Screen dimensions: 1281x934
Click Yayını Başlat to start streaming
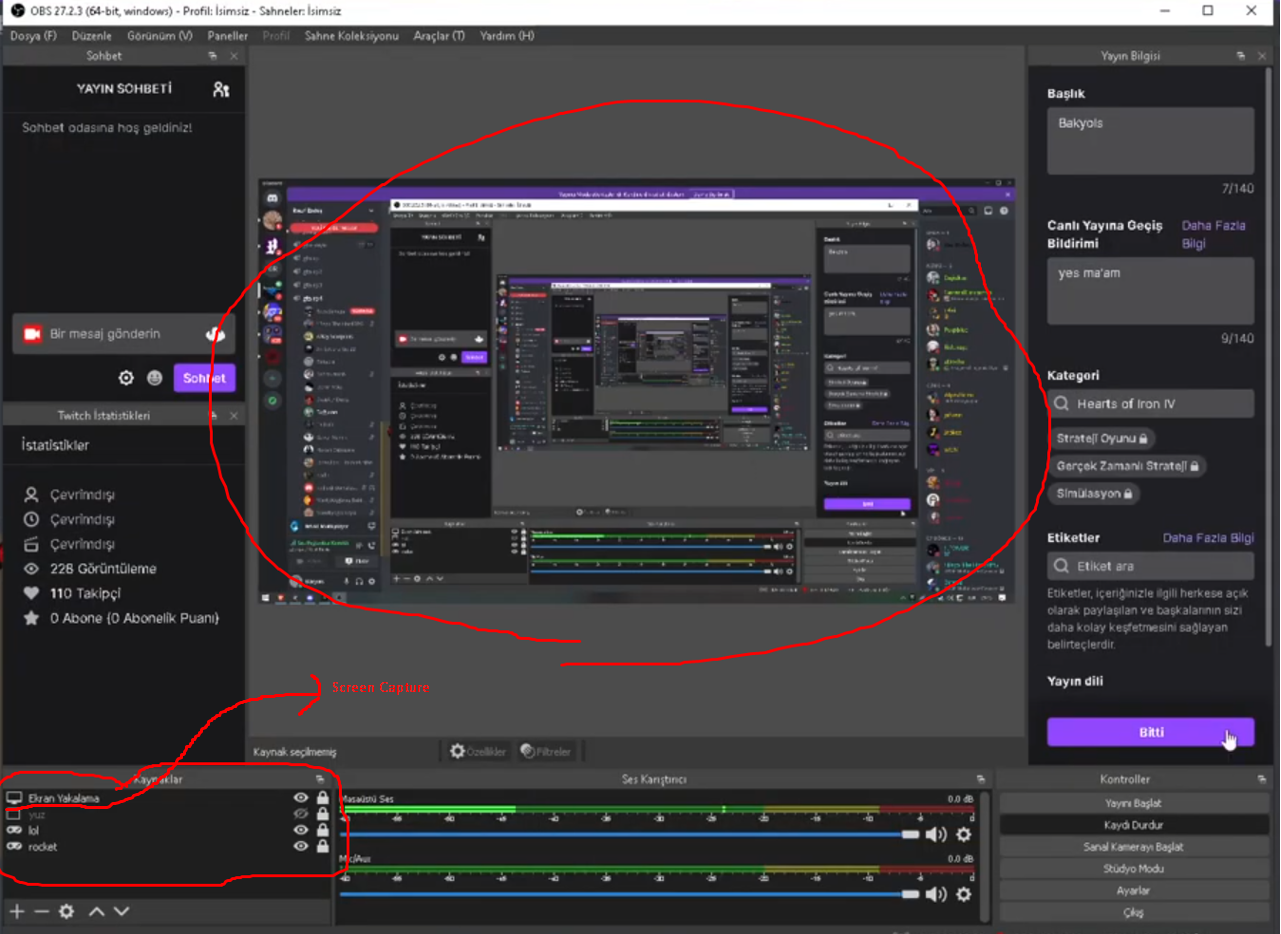click(1133, 803)
